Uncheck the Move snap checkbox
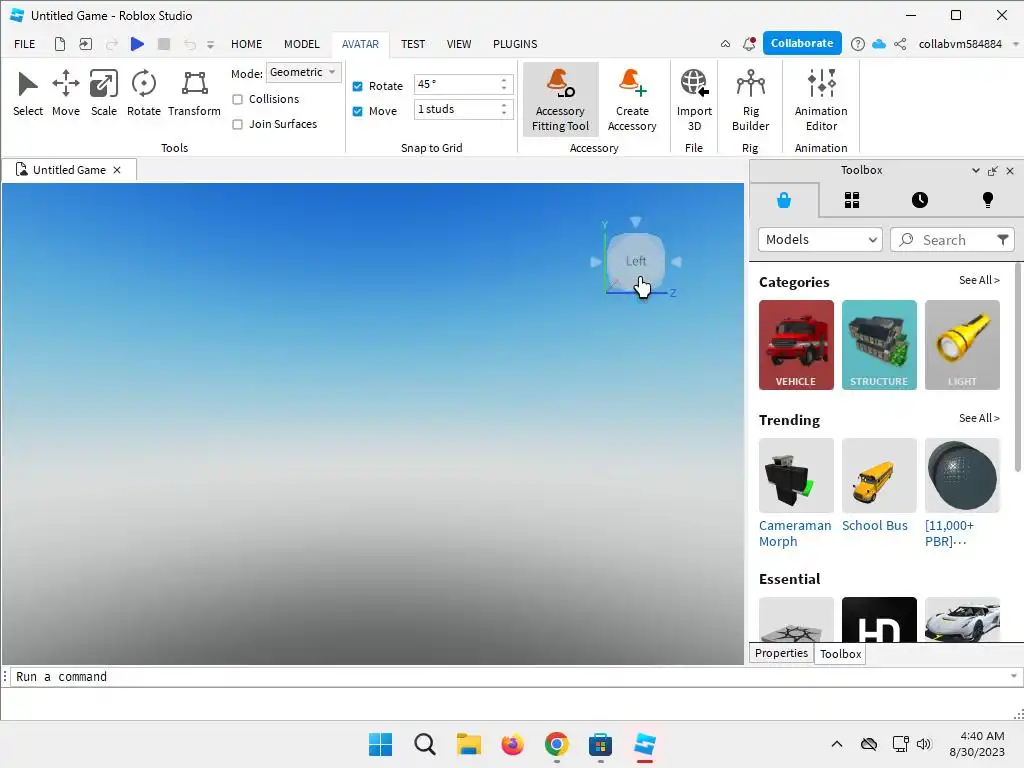The image size is (1024, 768). [357, 111]
